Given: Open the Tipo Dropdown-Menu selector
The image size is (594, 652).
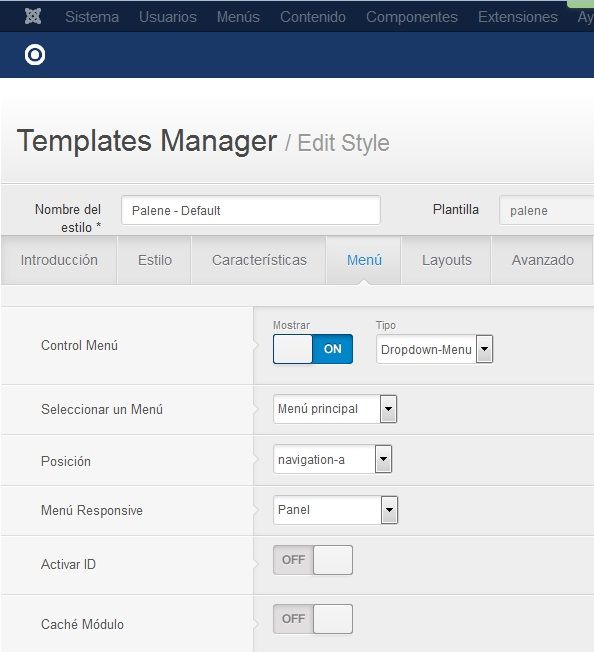Looking at the screenshot, I should pos(434,349).
